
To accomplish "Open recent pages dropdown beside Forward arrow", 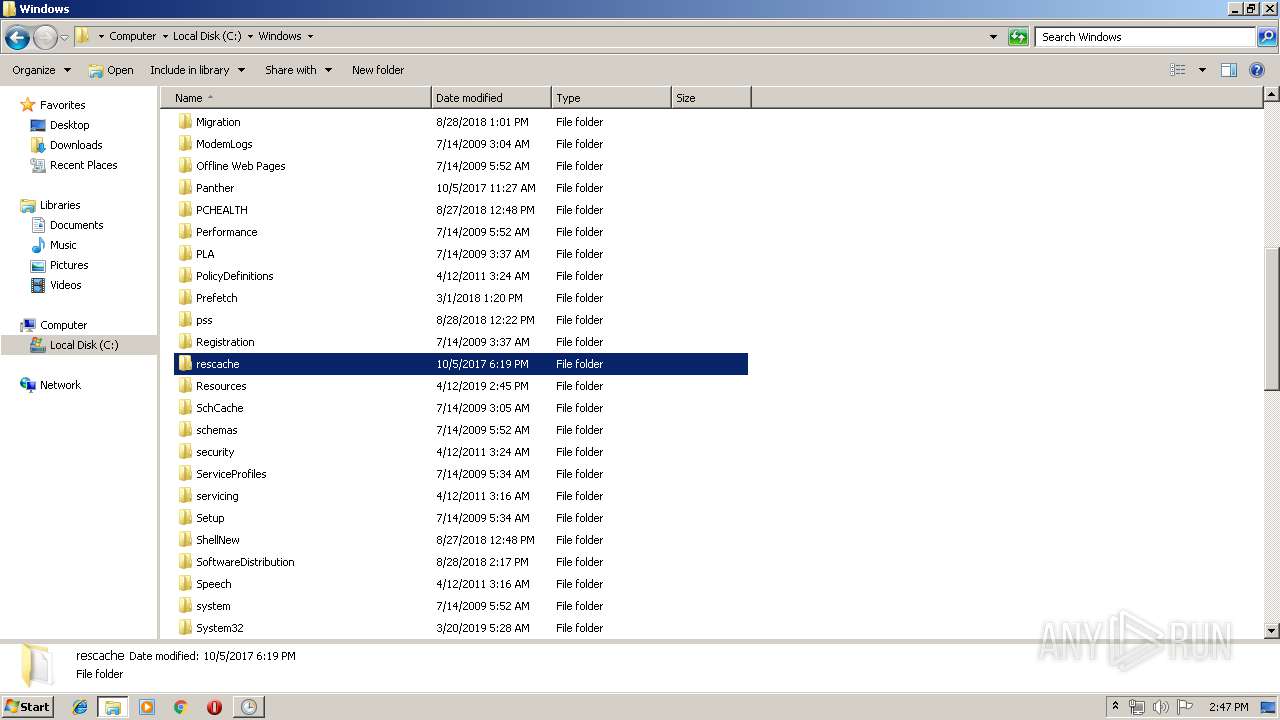I will [64, 38].
